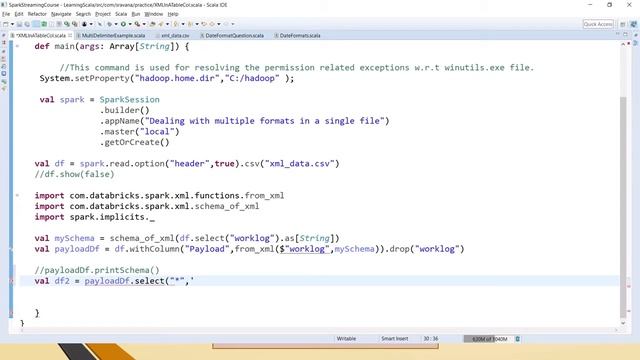Screen dimensions: 640x360
Task: Open the Help menu
Action: [x=173, y=14]
